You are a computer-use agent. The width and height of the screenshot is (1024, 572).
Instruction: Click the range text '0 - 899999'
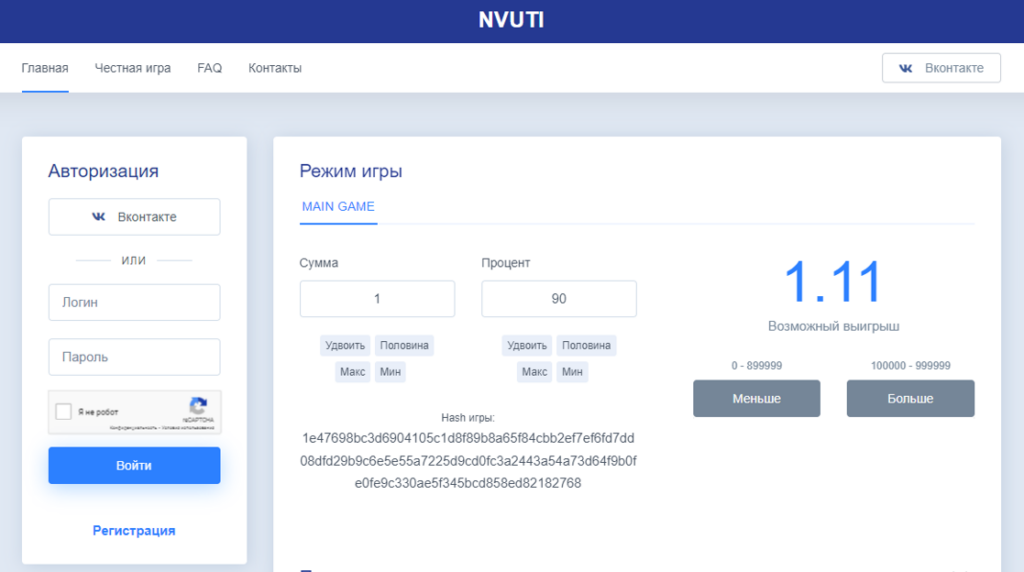click(757, 366)
